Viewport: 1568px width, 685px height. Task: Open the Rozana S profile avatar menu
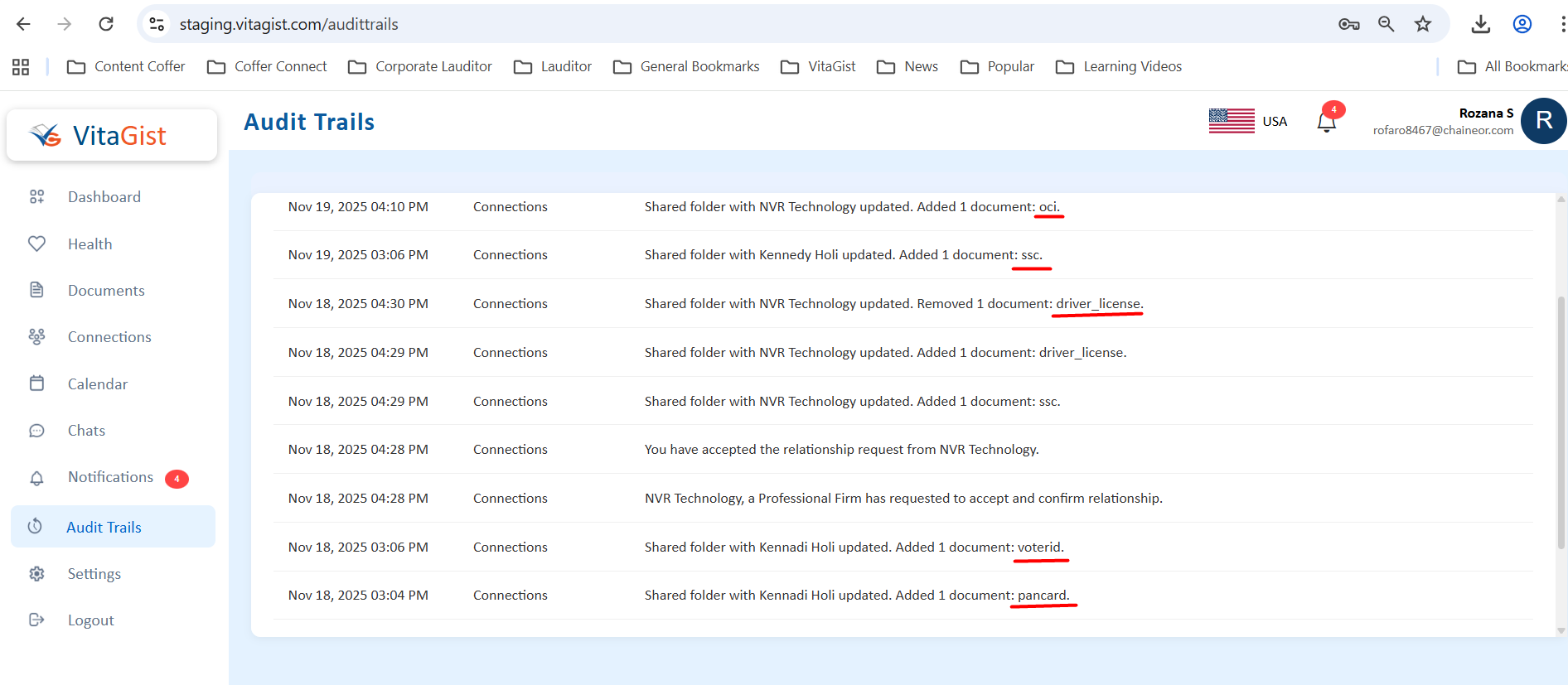[x=1543, y=121]
